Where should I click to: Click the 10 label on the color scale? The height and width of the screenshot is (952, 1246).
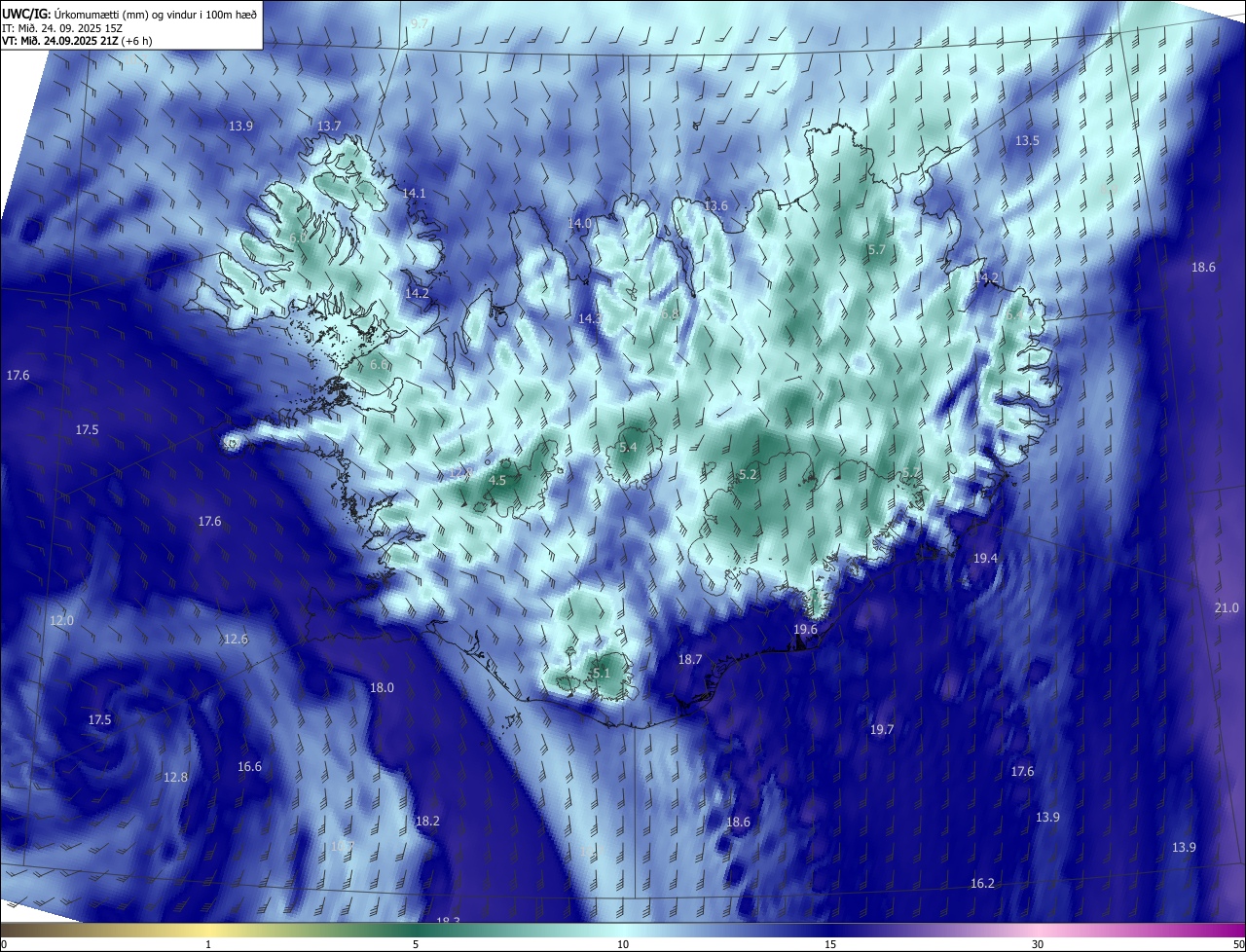point(623,945)
